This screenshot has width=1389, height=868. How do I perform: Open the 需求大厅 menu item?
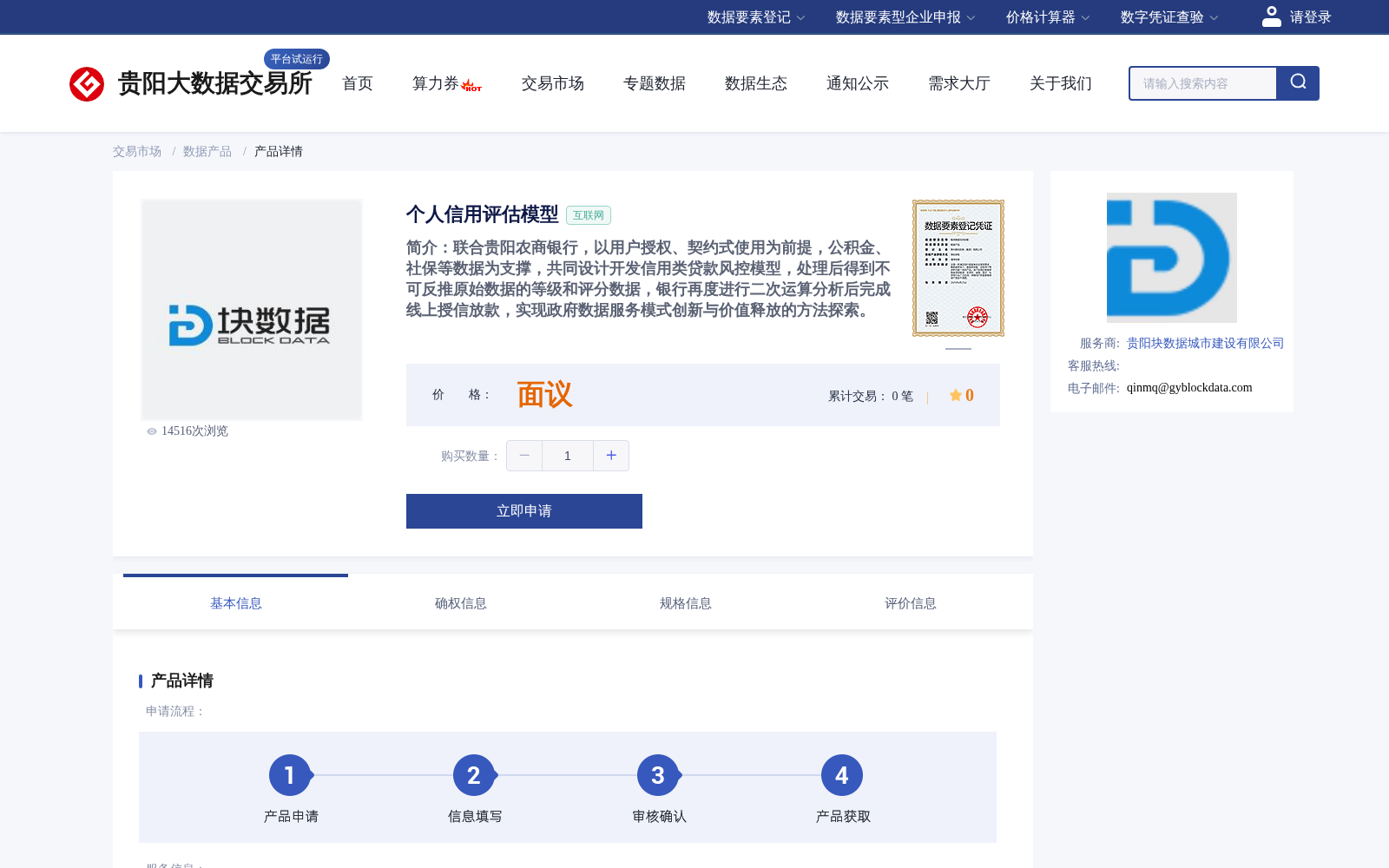(x=959, y=83)
